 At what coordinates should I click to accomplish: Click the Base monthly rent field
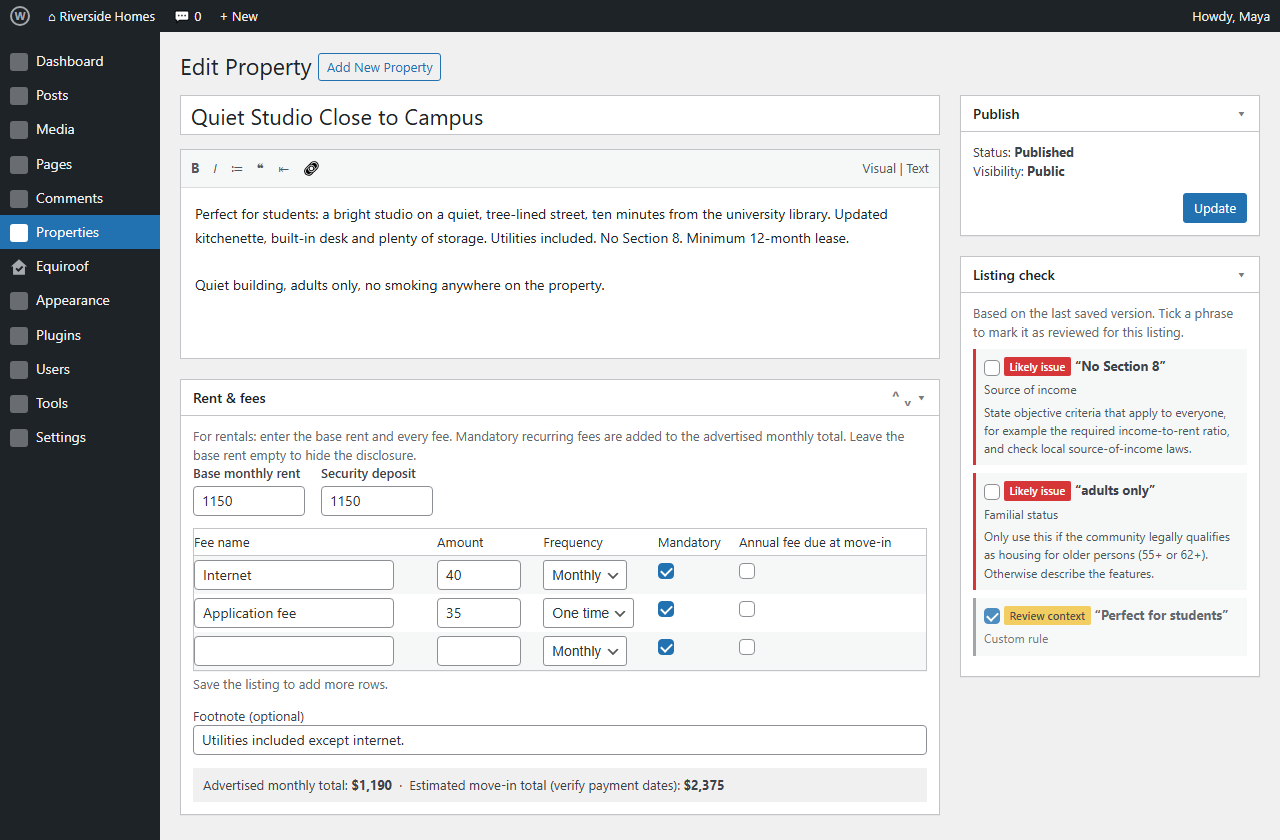coord(249,501)
